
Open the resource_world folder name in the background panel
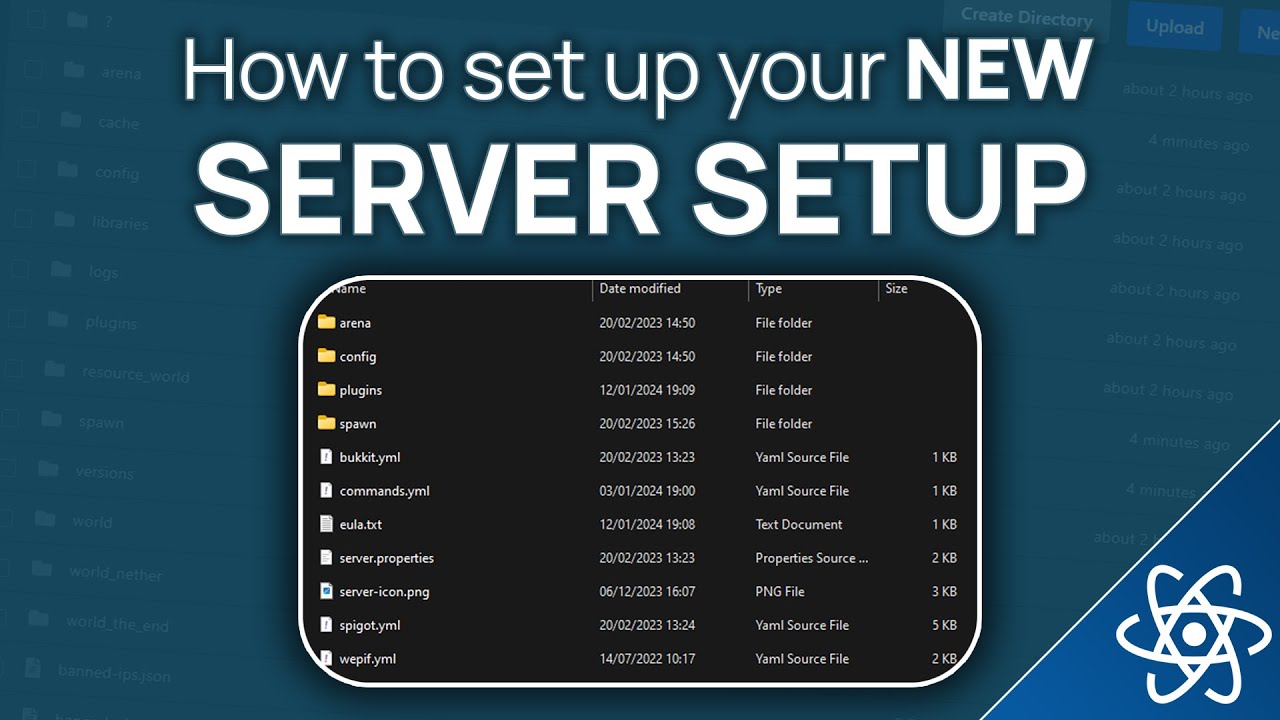point(135,375)
